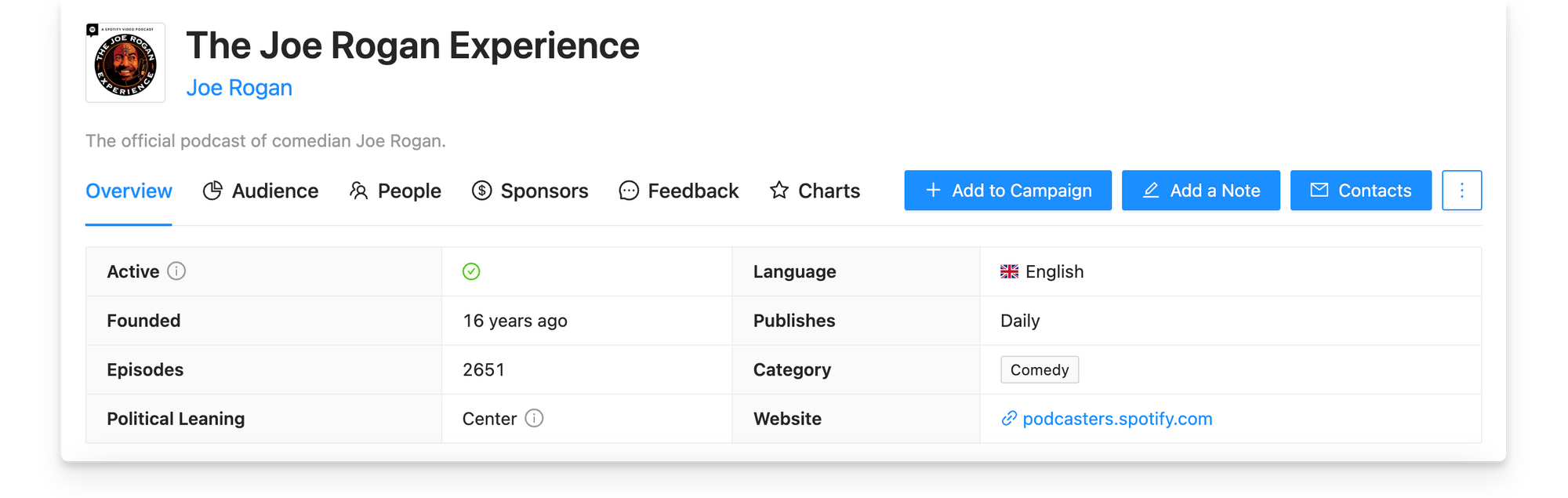This screenshot has height=498, width=1568.
Task: Expand the three-dot more options menu
Action: 1461,191
